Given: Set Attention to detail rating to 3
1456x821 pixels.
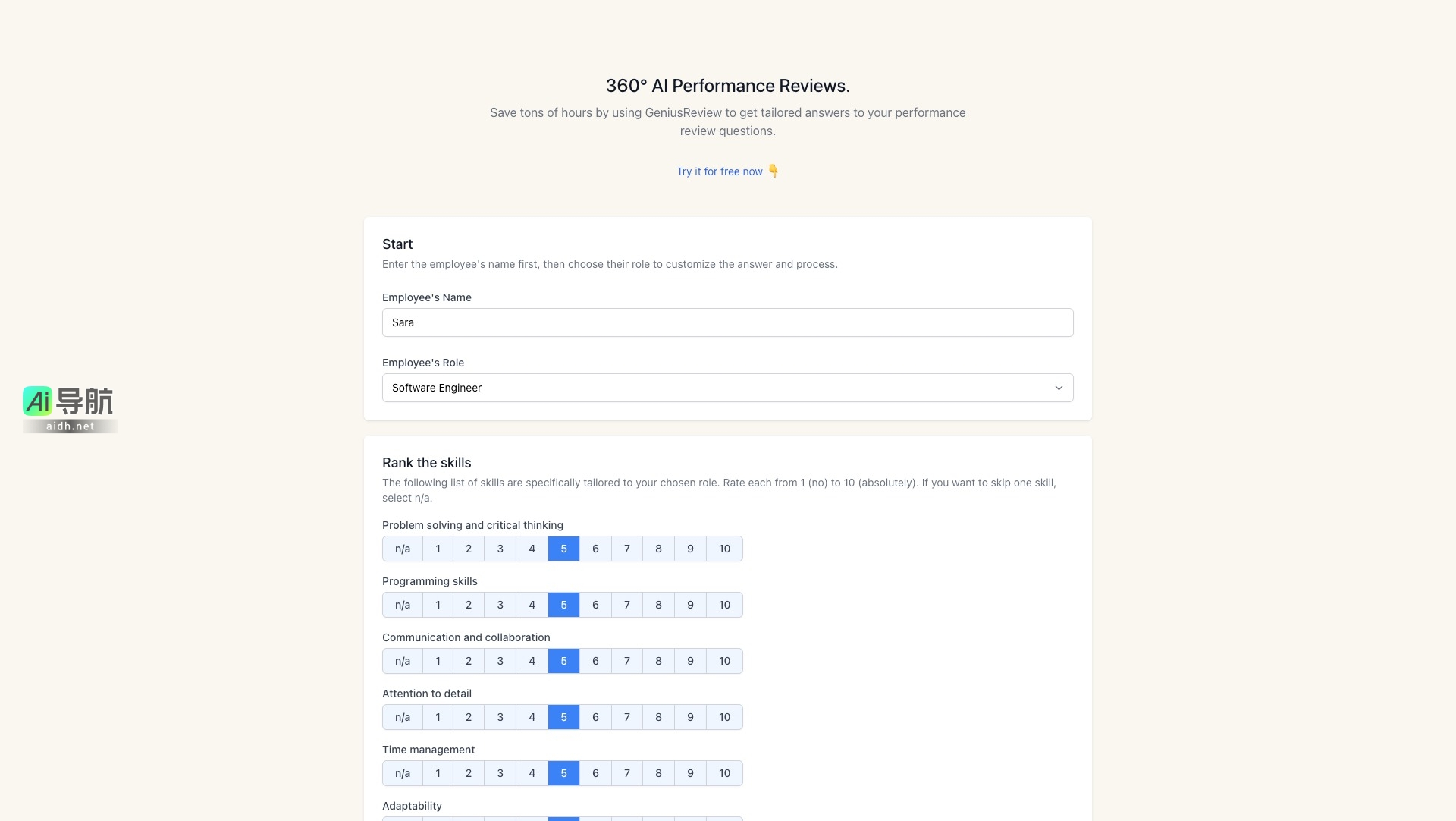Looking at the screenshot, I should click(500, 717).
